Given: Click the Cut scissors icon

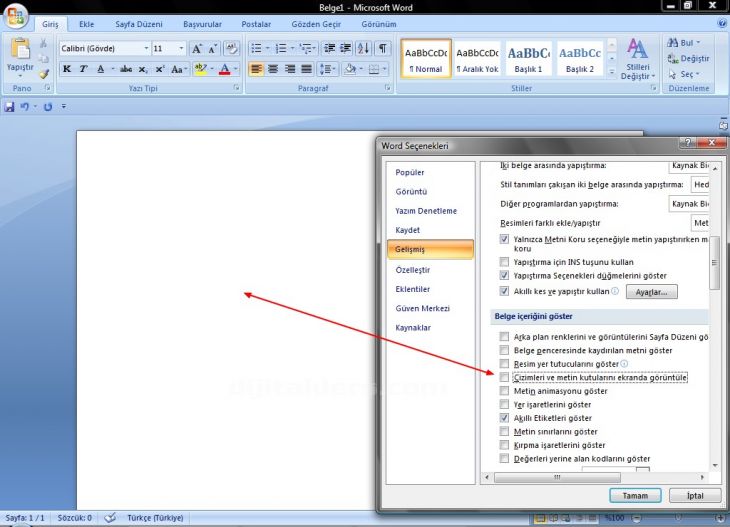Looking at the screenshot, I should (43, 43).
